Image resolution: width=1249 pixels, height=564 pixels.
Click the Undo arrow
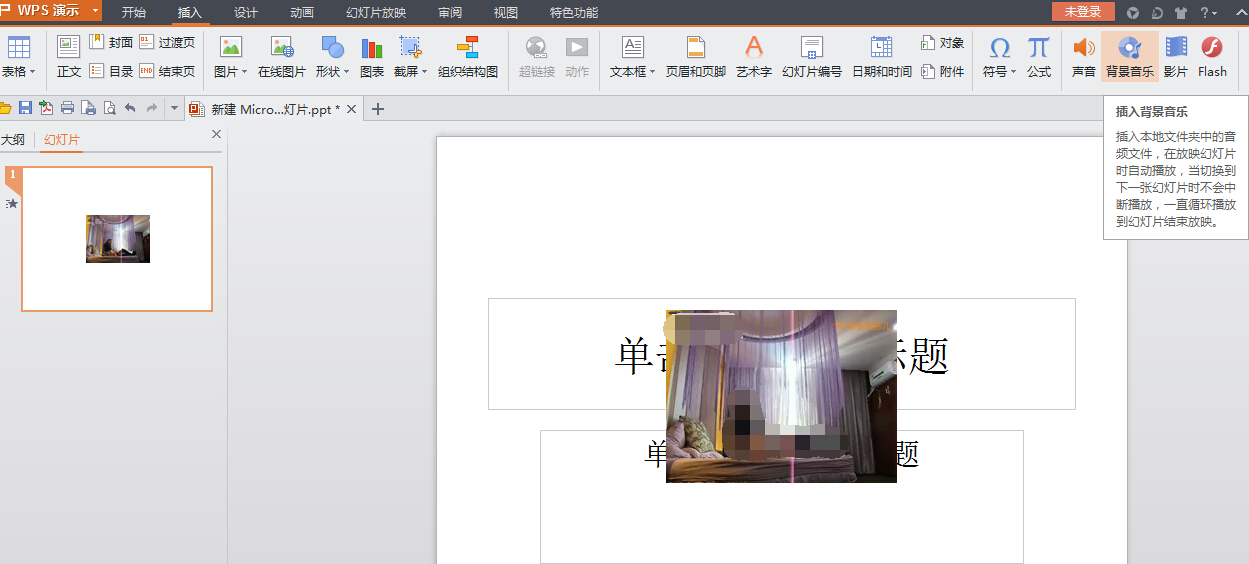130,108
